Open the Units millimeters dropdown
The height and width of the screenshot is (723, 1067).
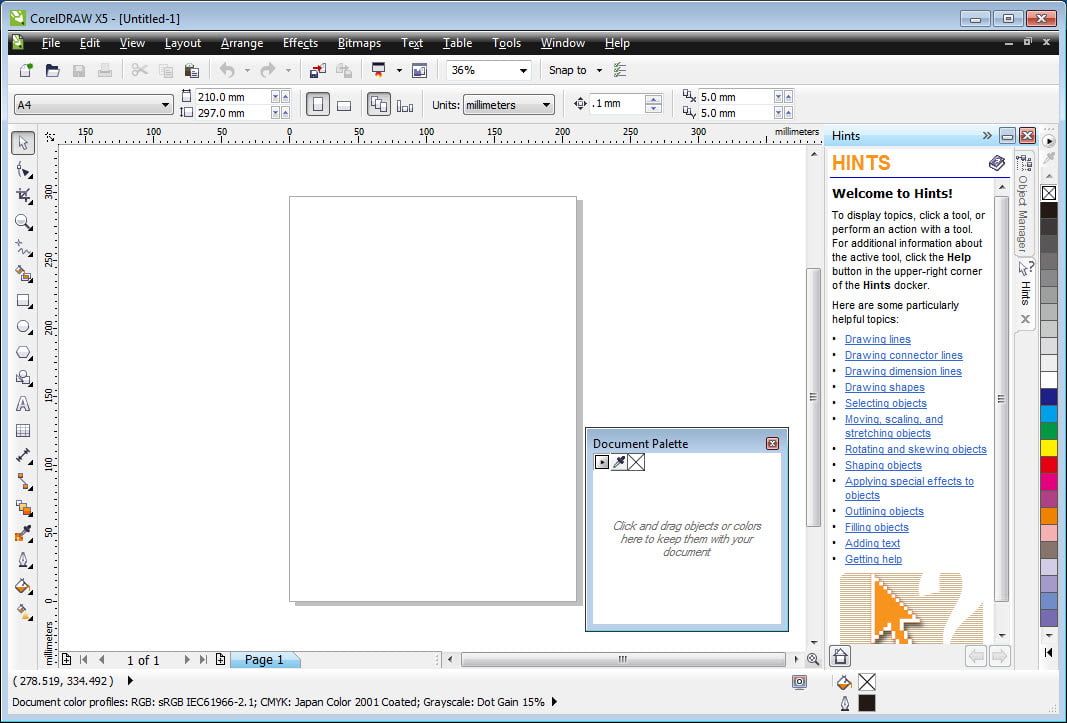point(546,105)
